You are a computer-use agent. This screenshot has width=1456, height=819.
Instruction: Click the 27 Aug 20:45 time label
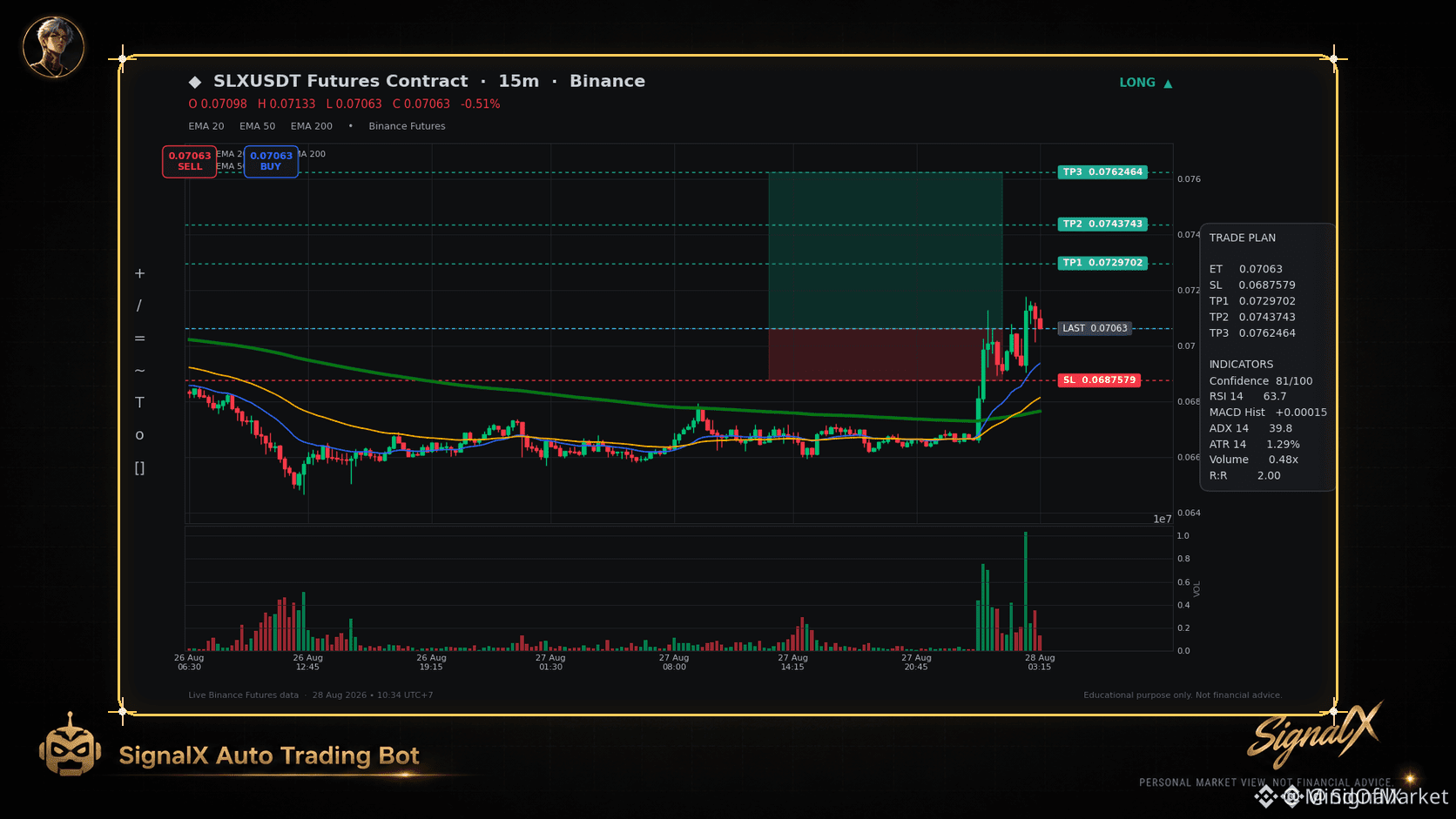[x=916, y=662]
